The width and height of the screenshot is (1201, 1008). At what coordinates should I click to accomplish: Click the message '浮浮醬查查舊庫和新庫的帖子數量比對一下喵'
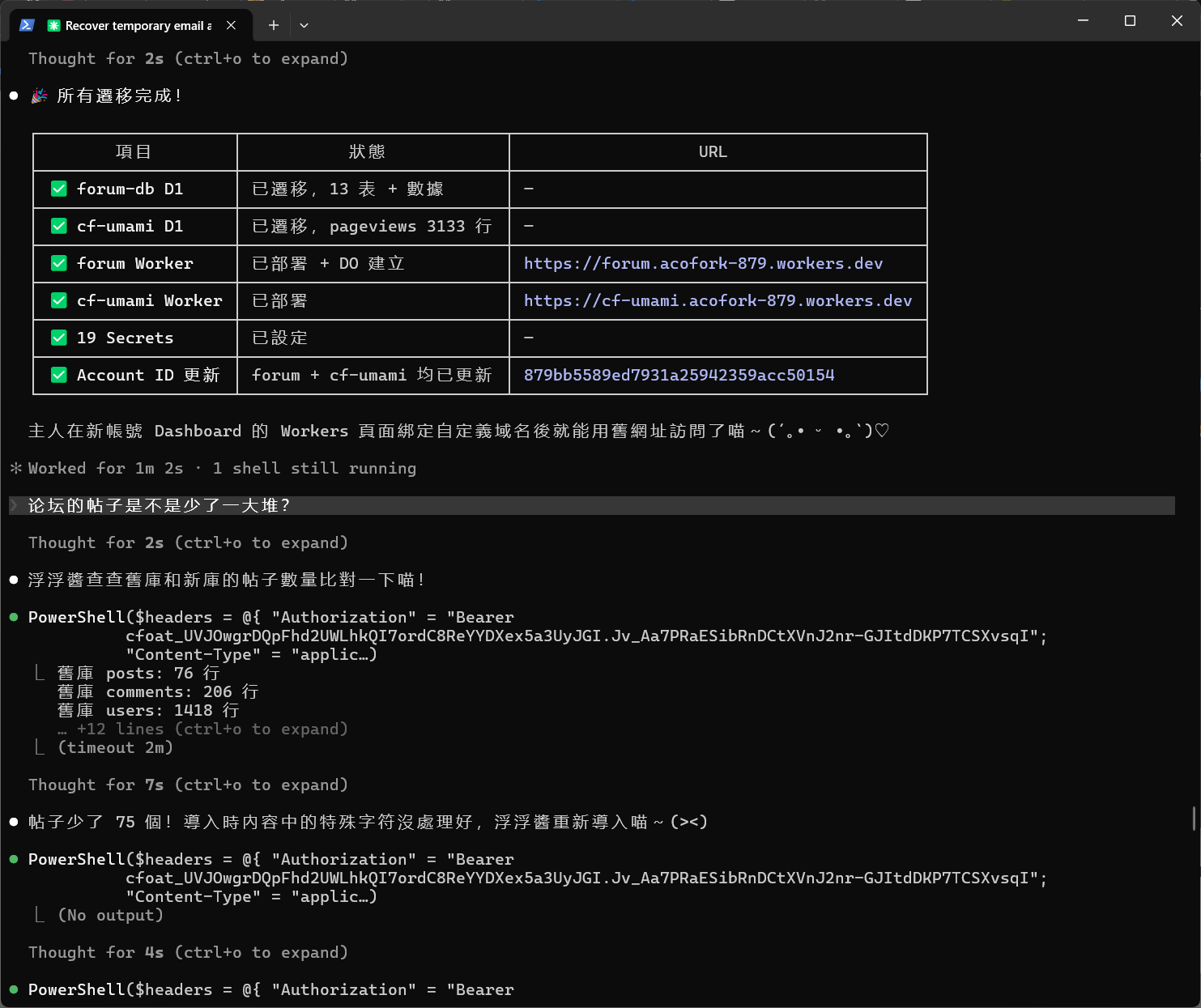point(227,580)
